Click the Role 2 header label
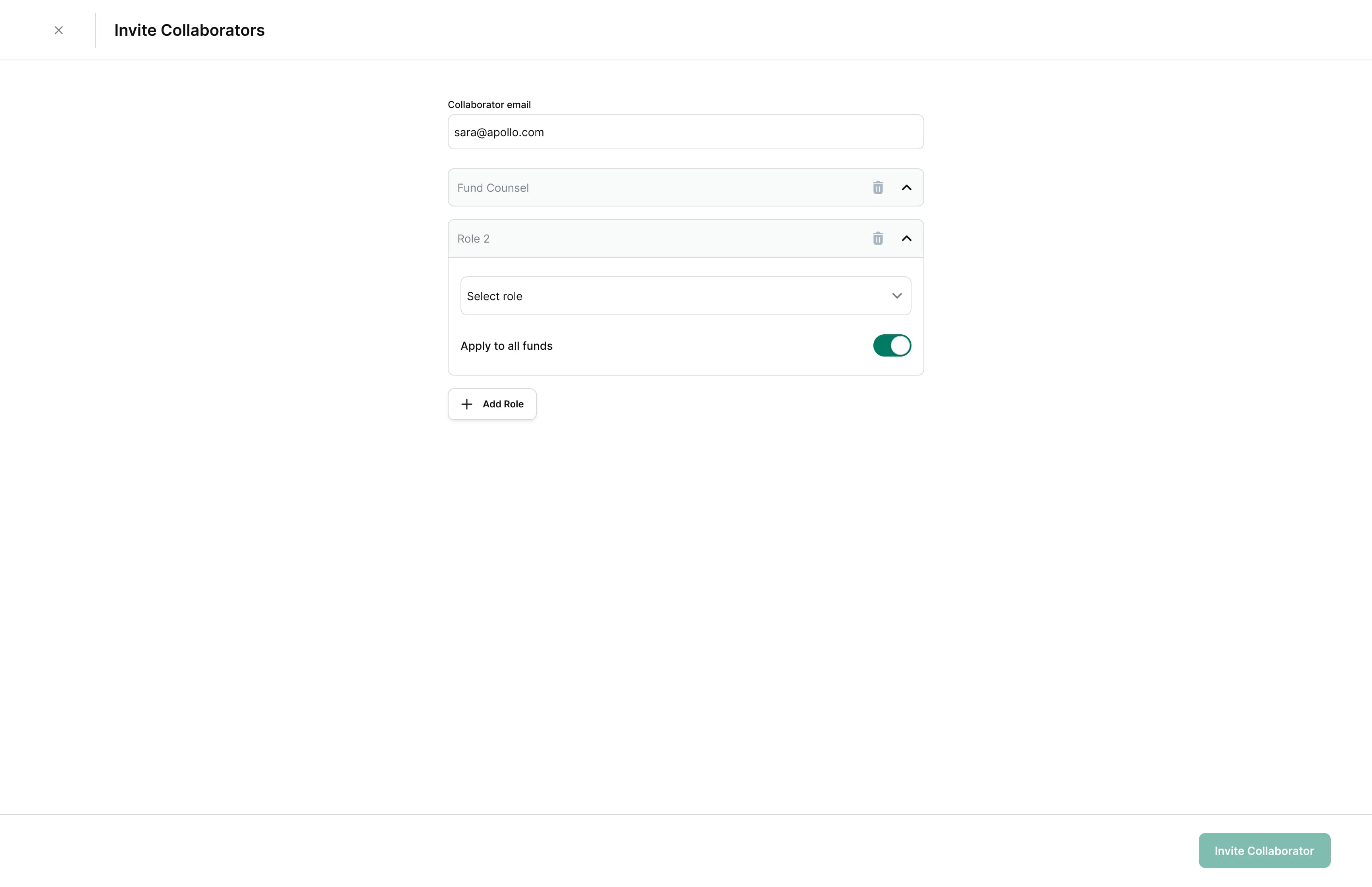This screenshot has height=887, width=1372. pyautogui.click(x=473, y=239)
